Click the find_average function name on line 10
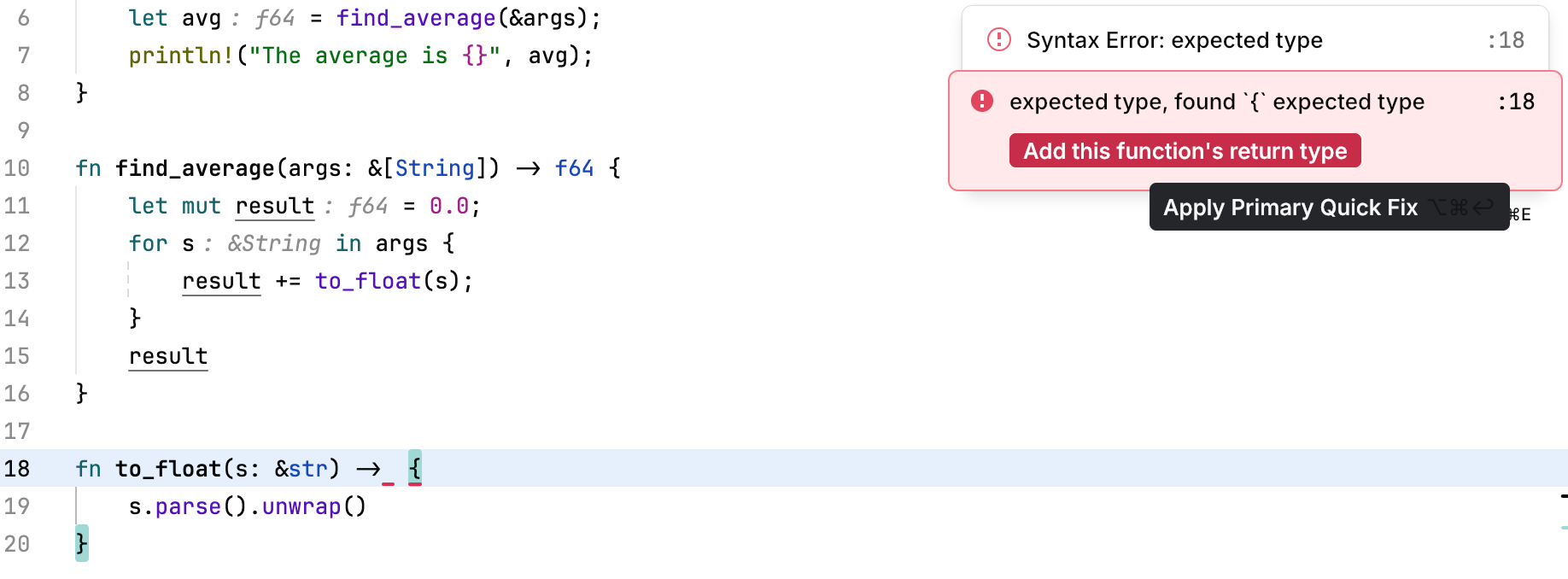 pyautogui.click(x=195, y=168)
